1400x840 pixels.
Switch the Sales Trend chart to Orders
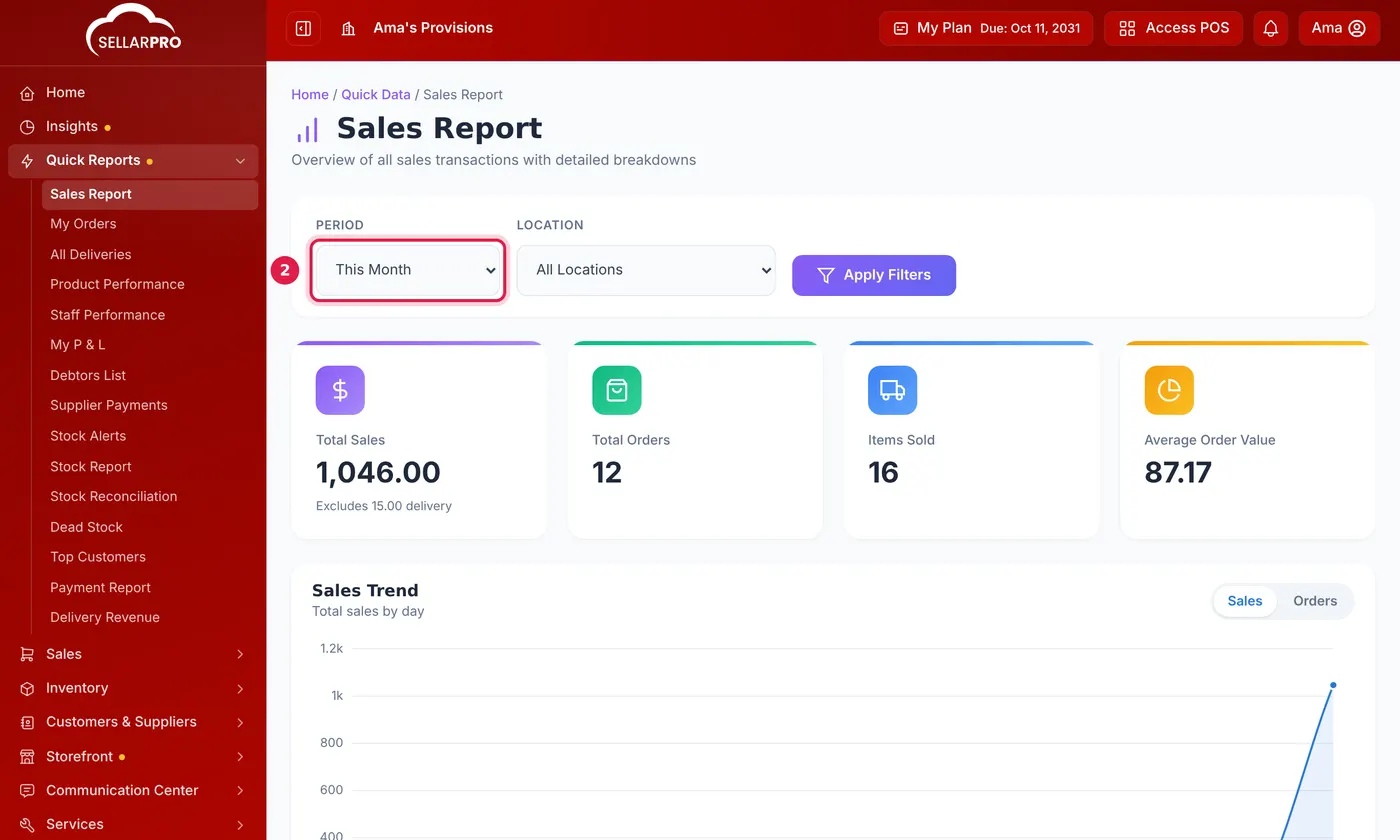coord(1315,601)
